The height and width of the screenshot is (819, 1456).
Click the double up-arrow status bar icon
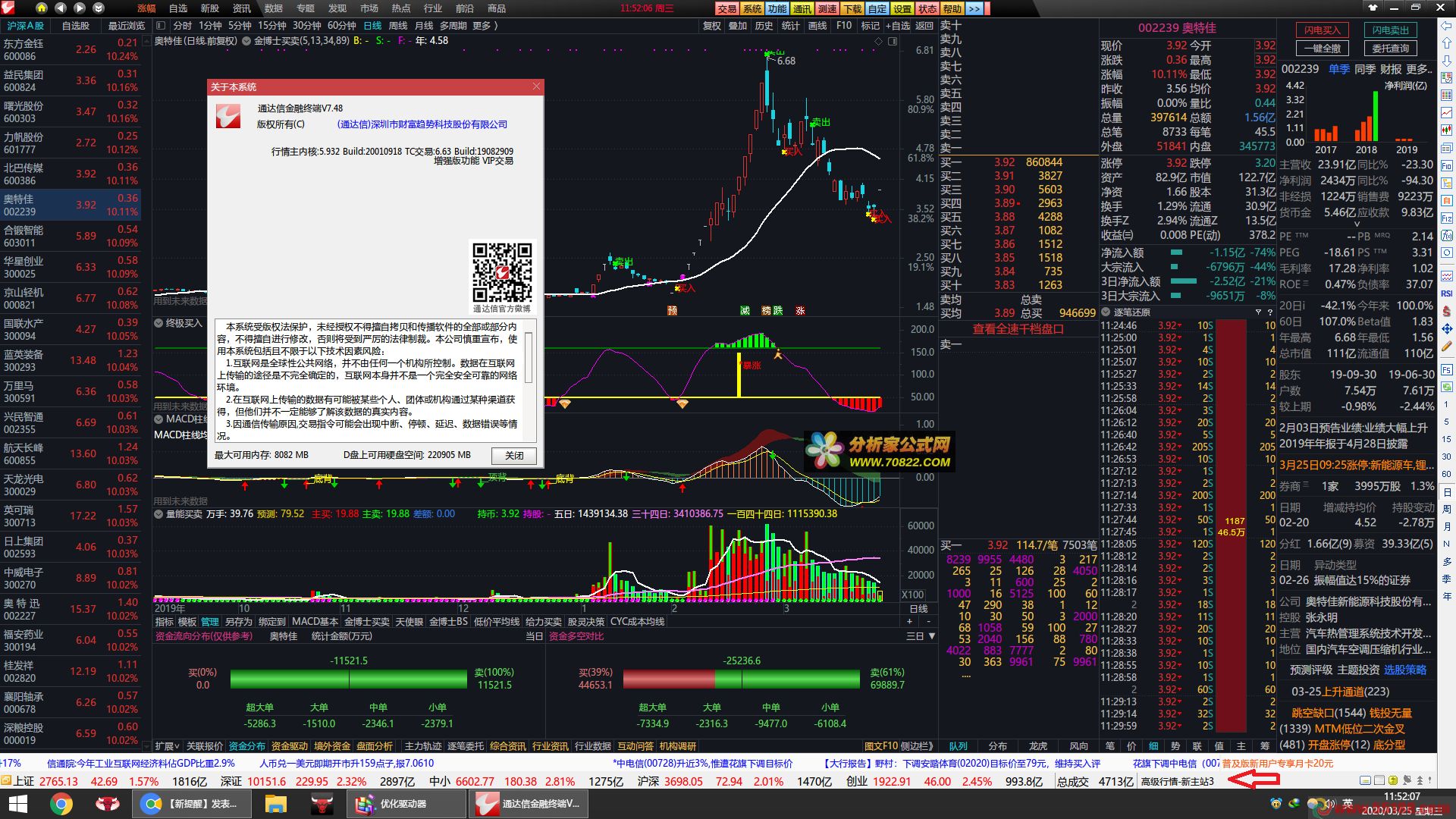[1420, 780]
